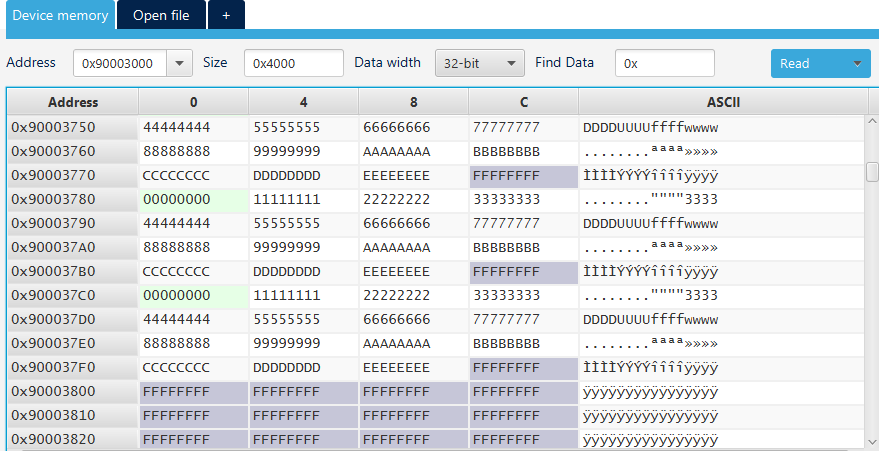Select address row 0x90003750
Screen dimensions: 879x451
[73, 128]
